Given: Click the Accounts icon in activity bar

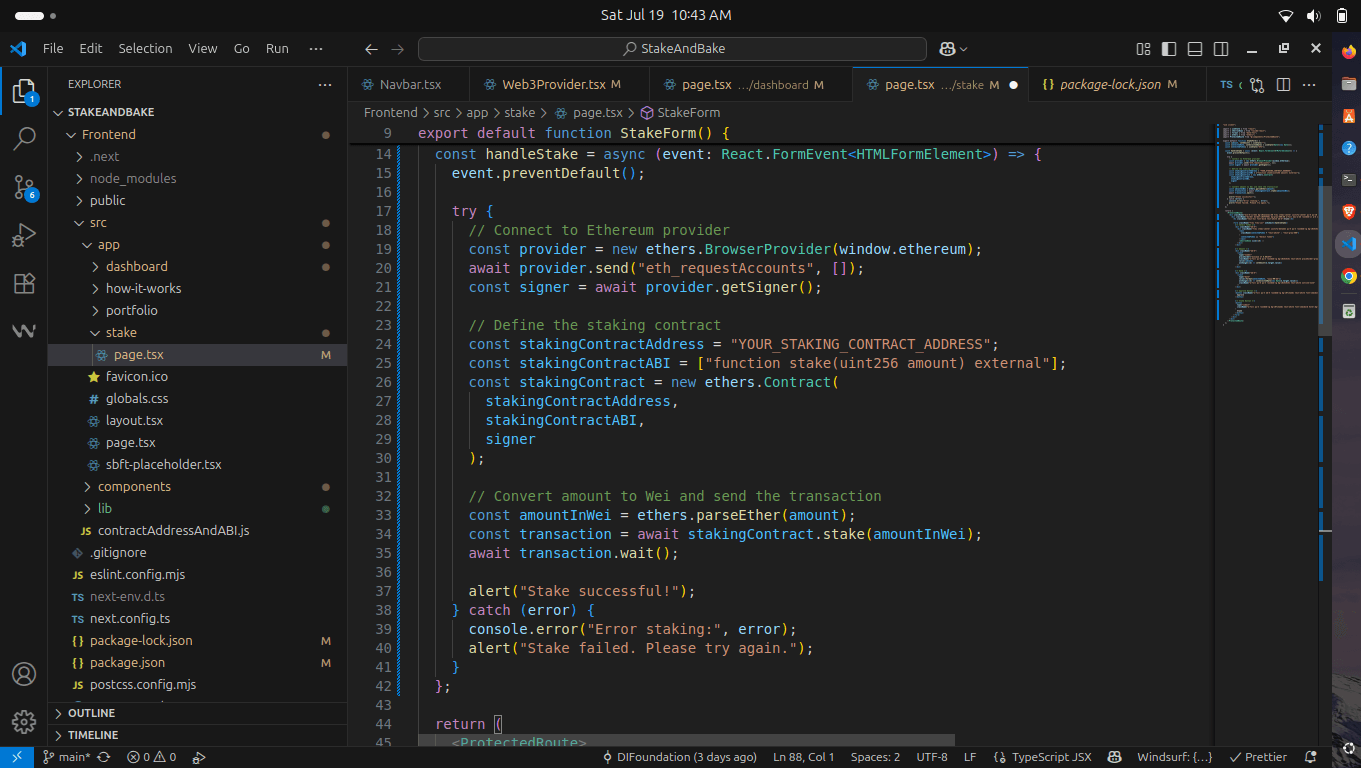Looking at the screenshot, I should tap(24, 674).
